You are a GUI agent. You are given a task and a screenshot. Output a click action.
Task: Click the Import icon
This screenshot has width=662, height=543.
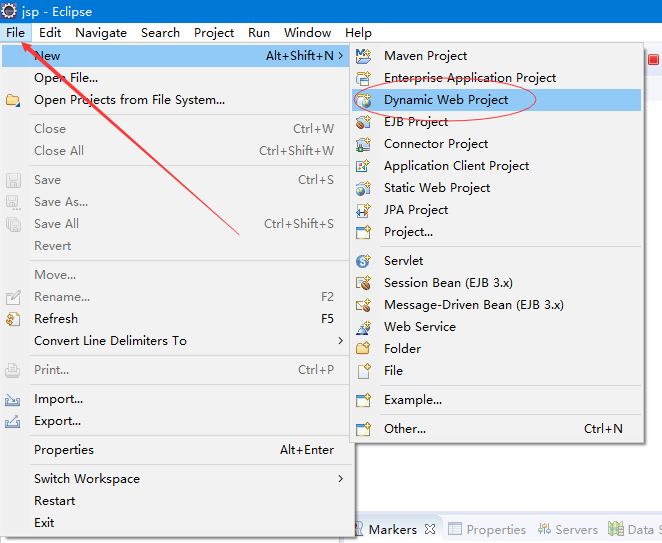click(13, 399)
